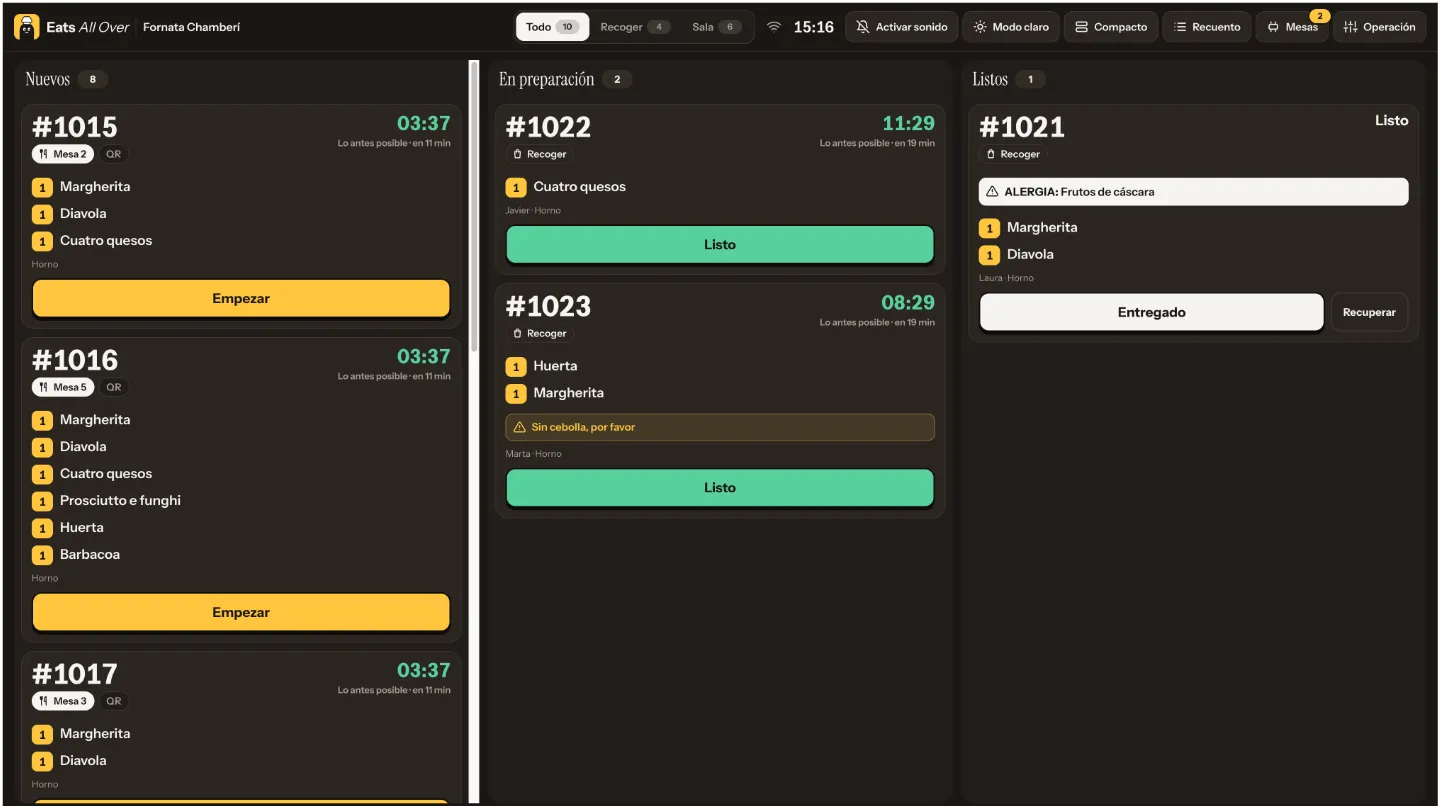Click the QR badge on order #1016
1440x806 pixels.
pyautogui.click(x=114, y=387)
